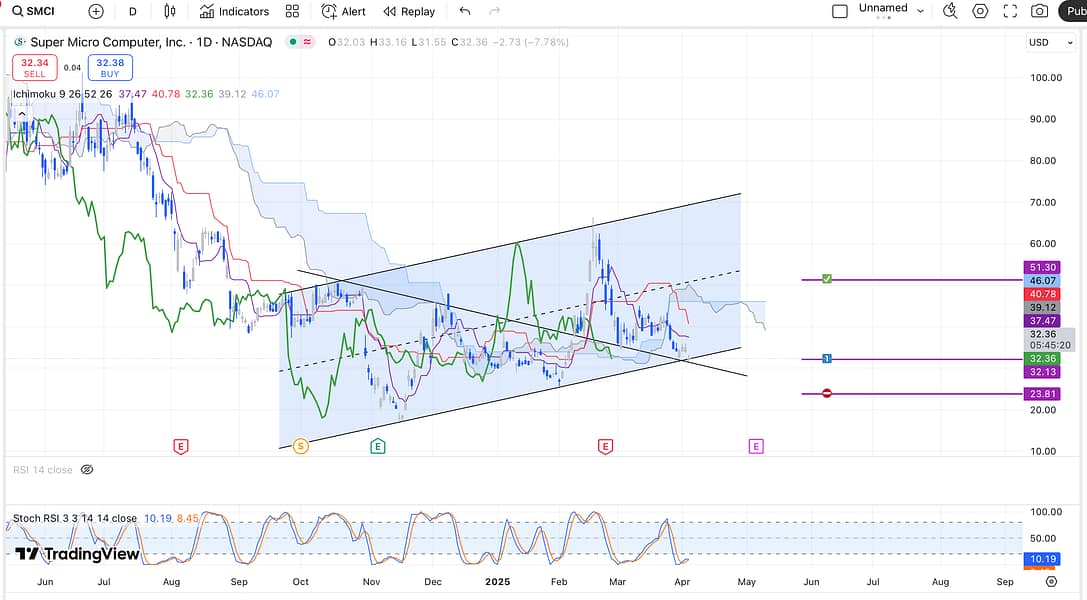This screenshot has width=1087, height=600.
Task: Click the undo arrow icon
Action: pyautogui.click(x=464, y=12)
